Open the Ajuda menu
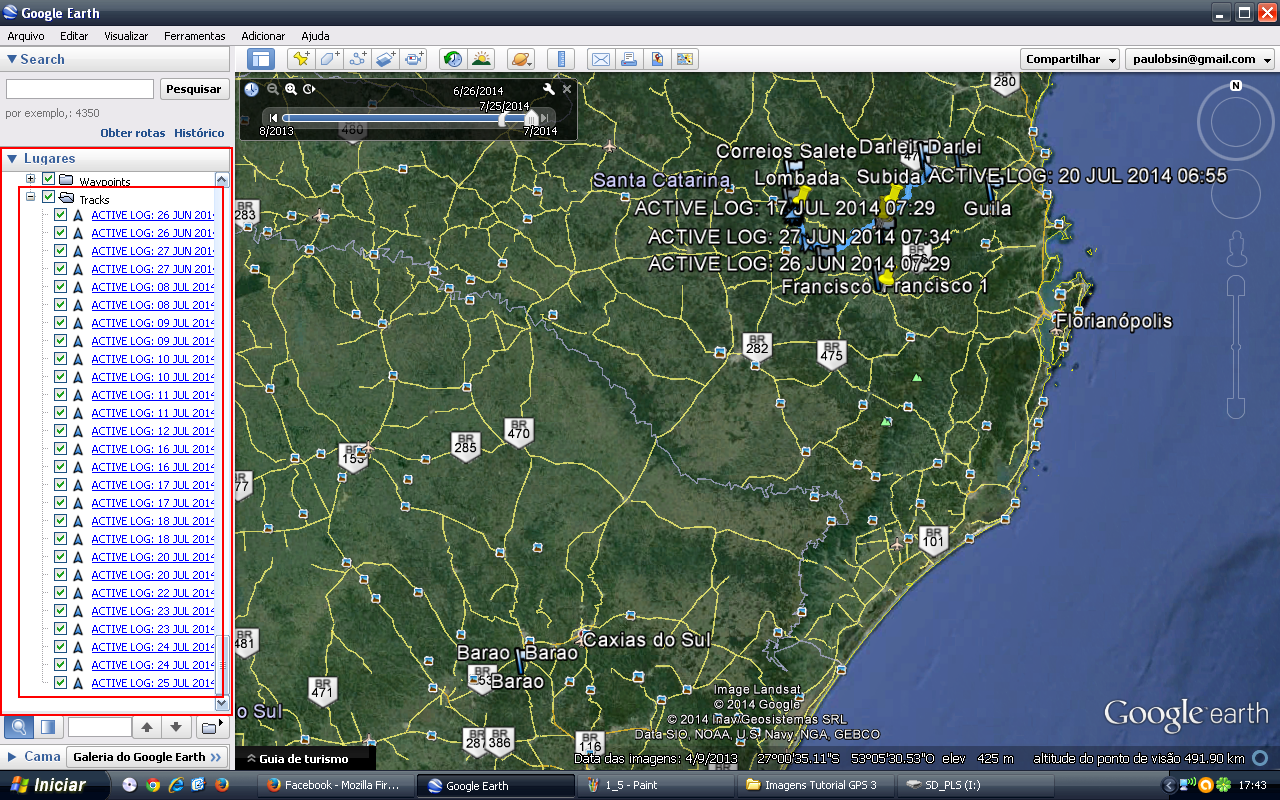 pyautogui.click(x=315, y=36)
